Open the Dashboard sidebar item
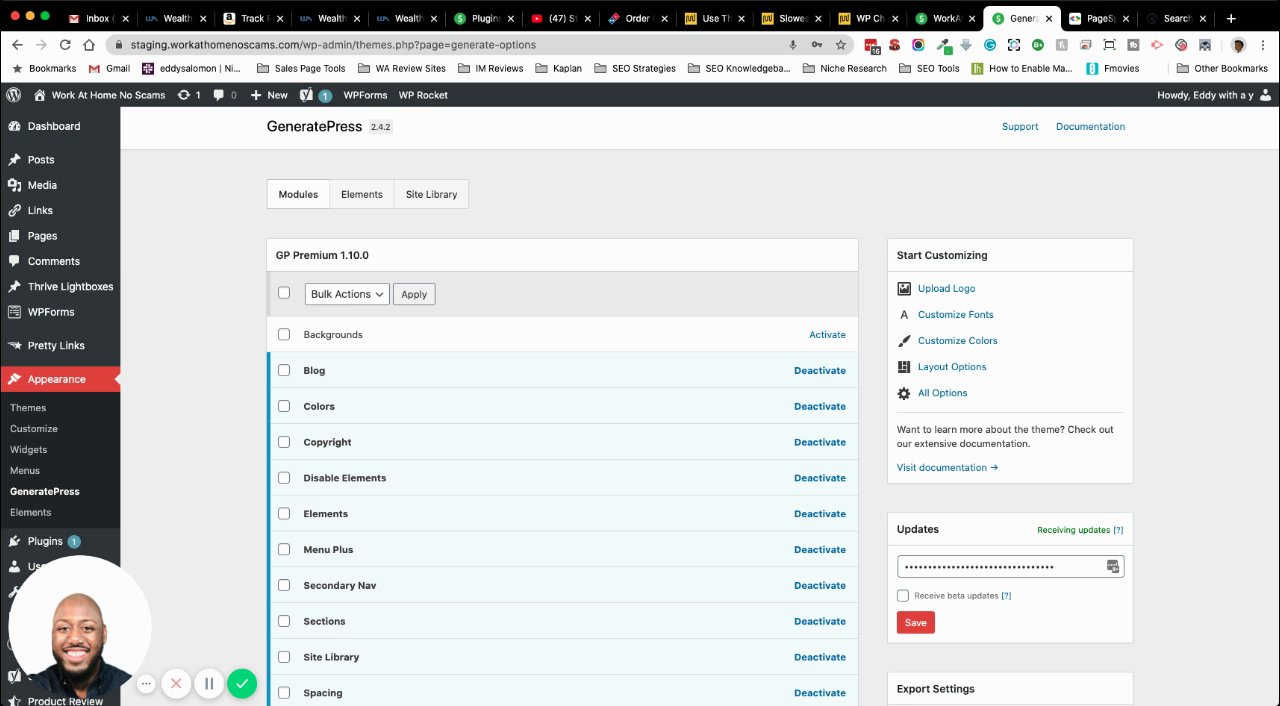 click(x=54, y=126)
